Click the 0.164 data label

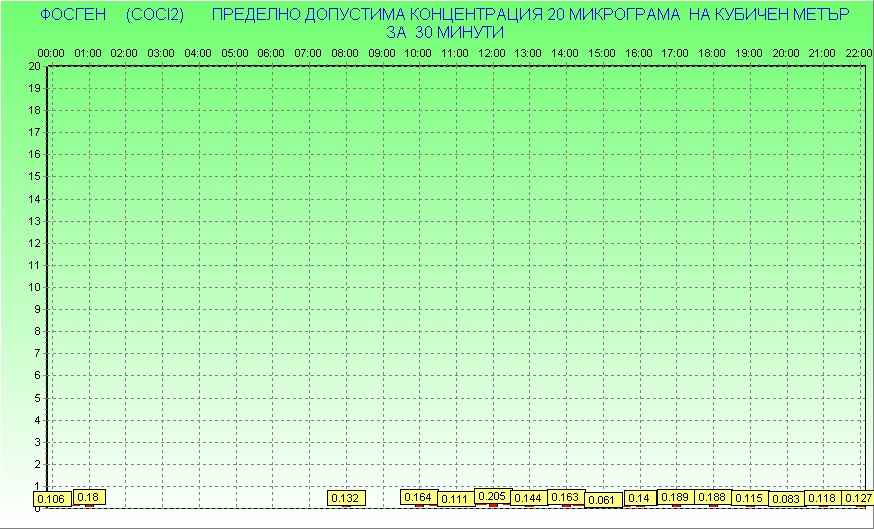point(418,497)
